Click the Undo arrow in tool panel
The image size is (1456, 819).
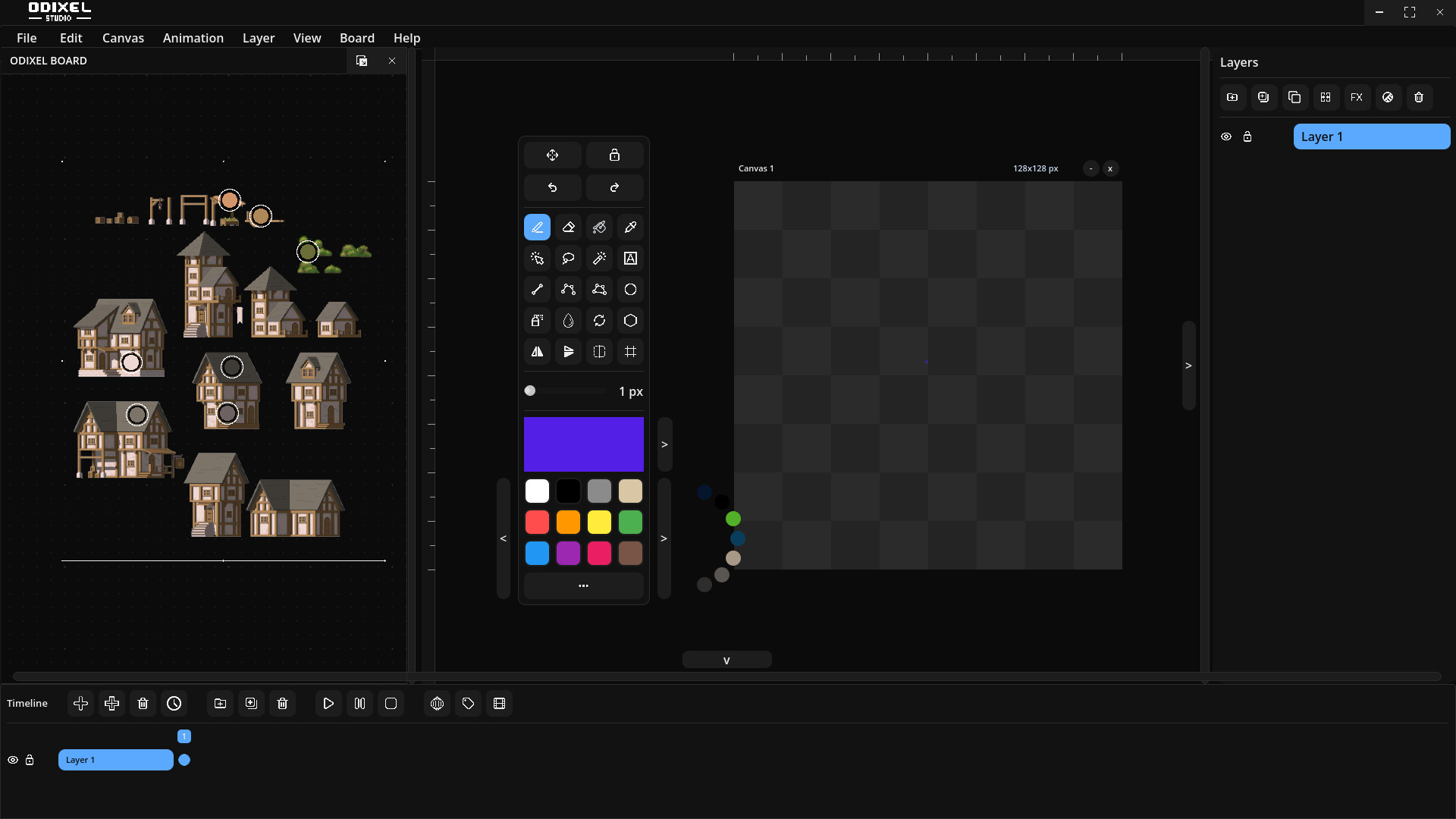[552, 187]
